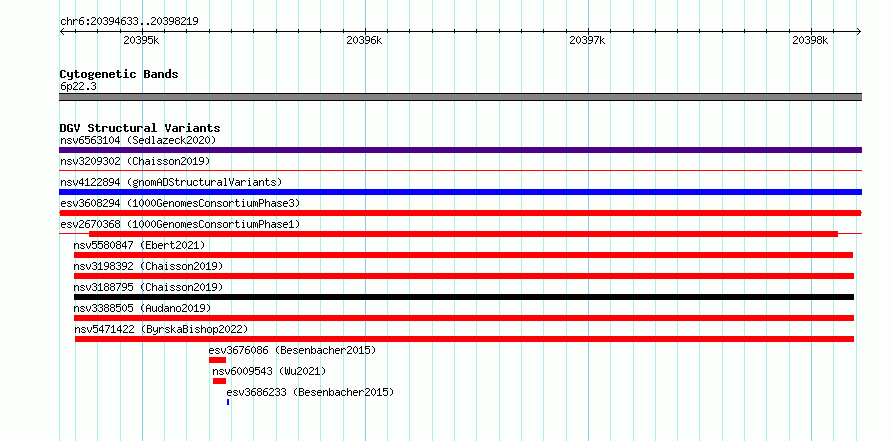
Task: Open nsv4122894 (gnomADStructuralVariants) label
Action: coord(171,182)
